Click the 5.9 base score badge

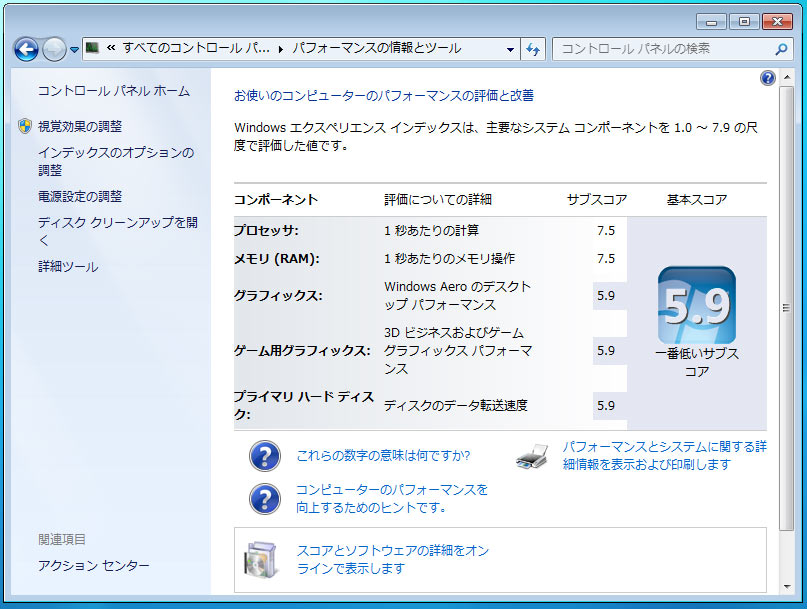tap(696, 305)
